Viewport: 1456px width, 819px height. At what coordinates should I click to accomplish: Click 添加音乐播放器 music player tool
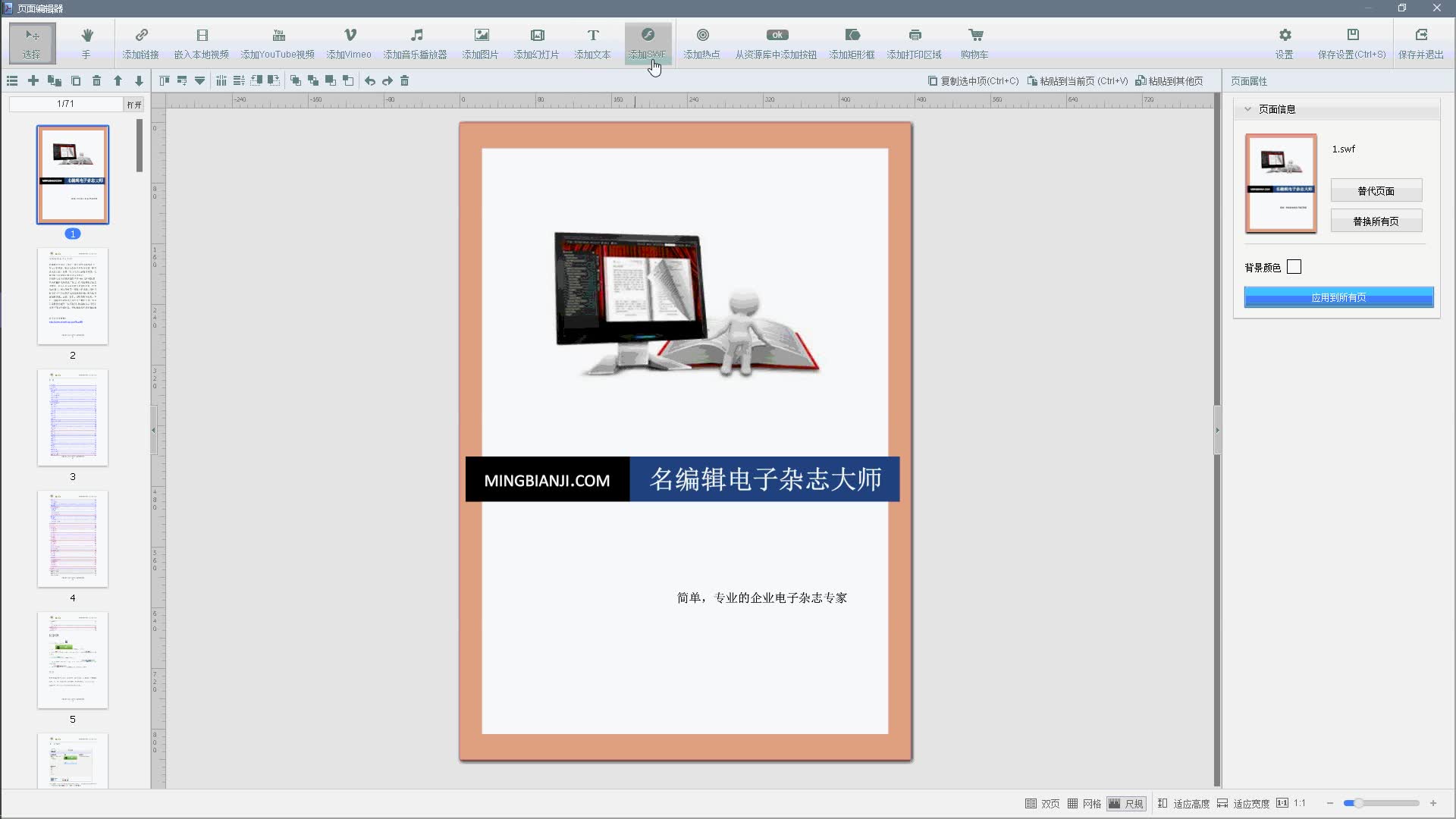coord(416,43)
